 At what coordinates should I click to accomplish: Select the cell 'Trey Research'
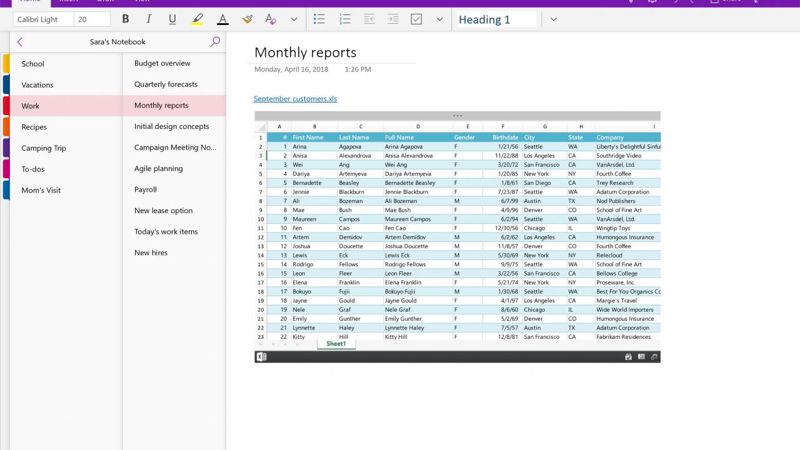(x=628, y=183)
